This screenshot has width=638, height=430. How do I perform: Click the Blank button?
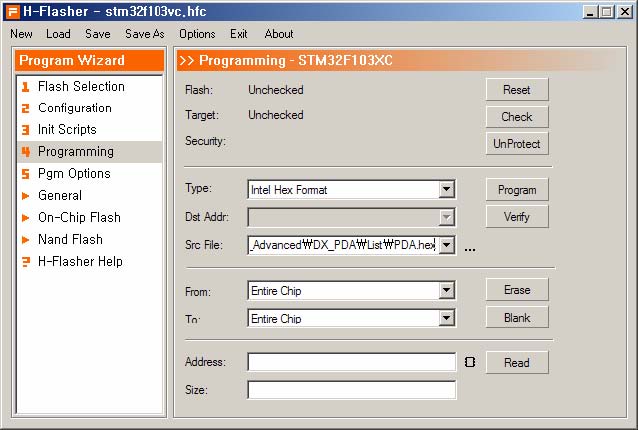tap(517, 317)
